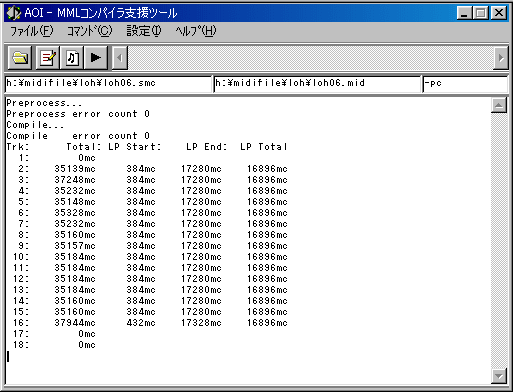The height and width of the screenshot is (392, 513).
Task: Click the loh06.smc source path field
Action: click(108, 84)
